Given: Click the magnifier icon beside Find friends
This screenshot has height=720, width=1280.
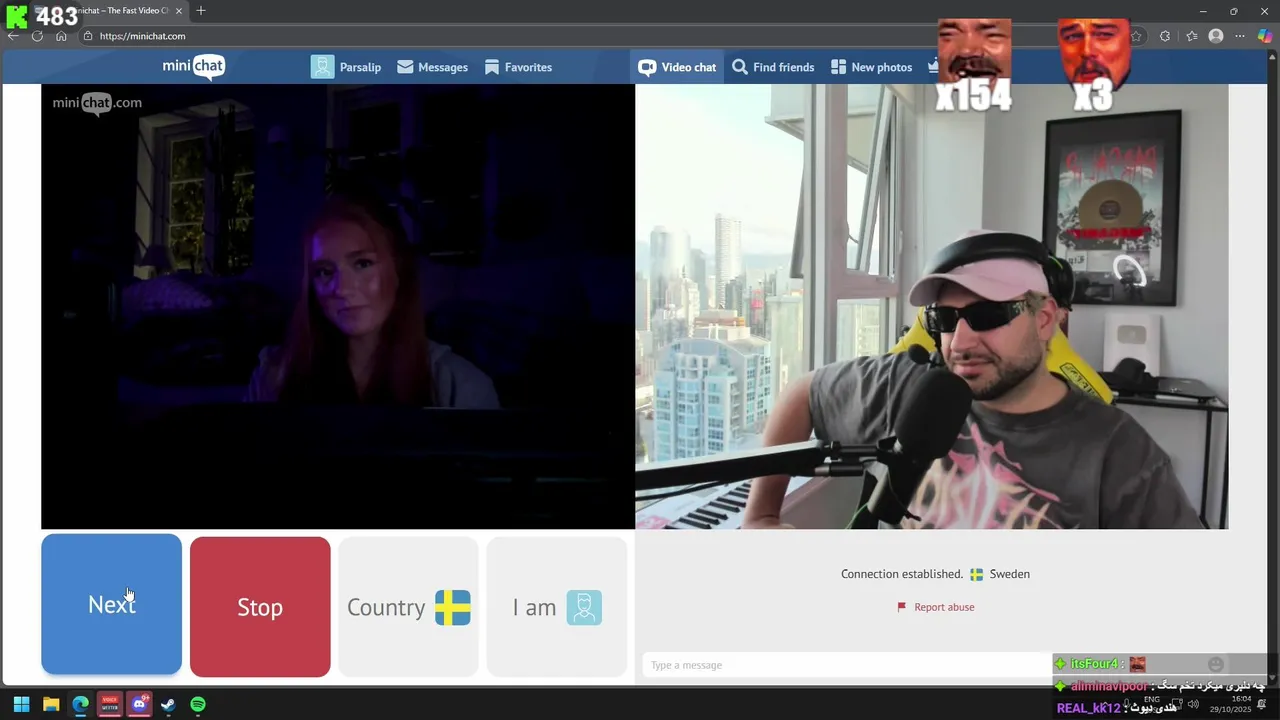Looking at the screenshot, I should point(740,67).
